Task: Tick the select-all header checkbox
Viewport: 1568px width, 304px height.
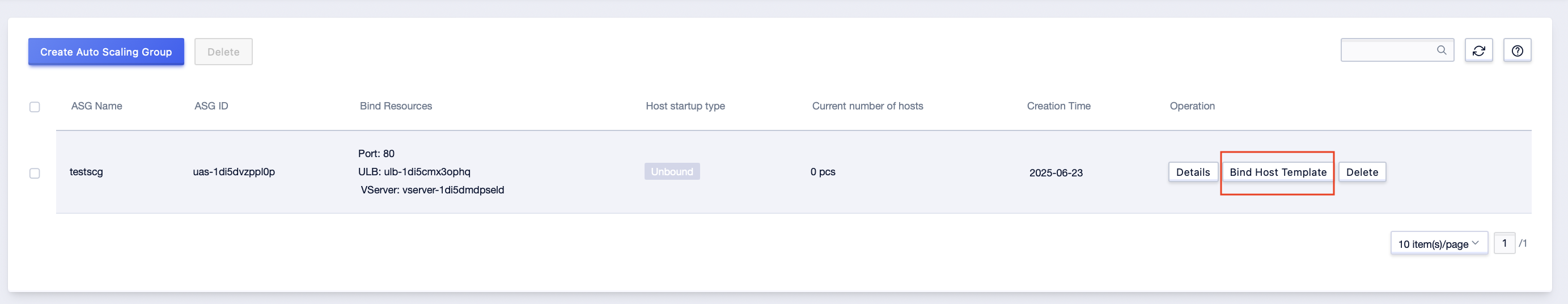Action: [35, 107]
